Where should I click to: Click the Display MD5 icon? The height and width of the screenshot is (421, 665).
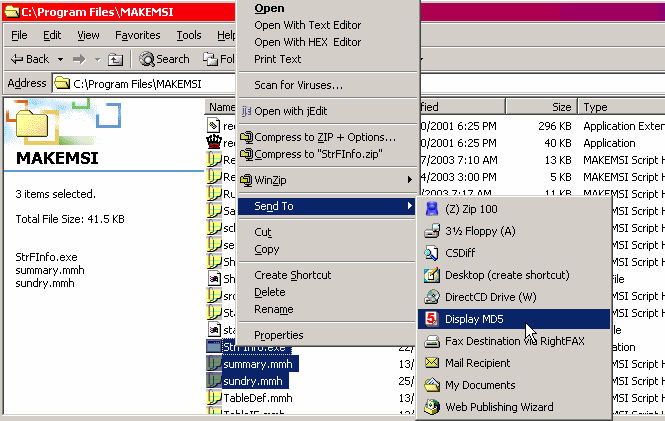tap(432, 319)
